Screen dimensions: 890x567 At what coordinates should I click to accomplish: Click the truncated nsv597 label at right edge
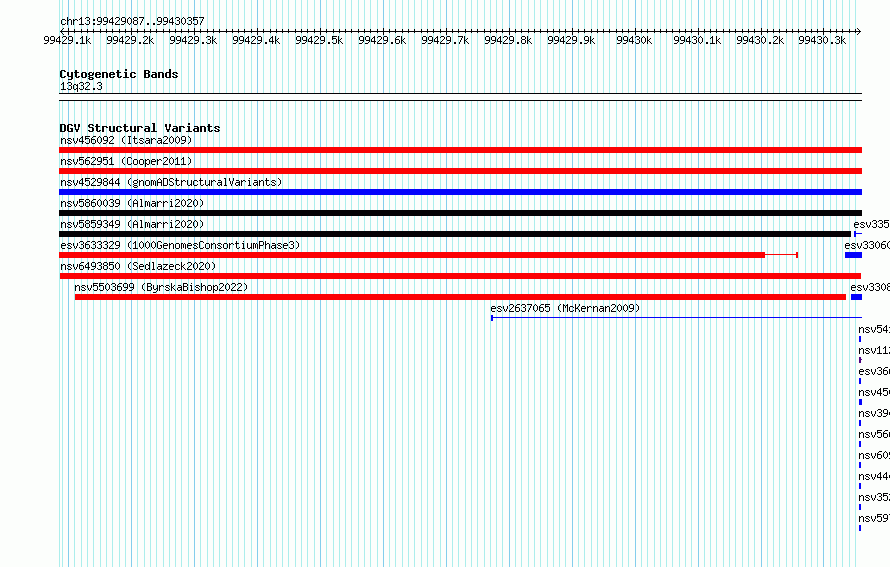874,518
